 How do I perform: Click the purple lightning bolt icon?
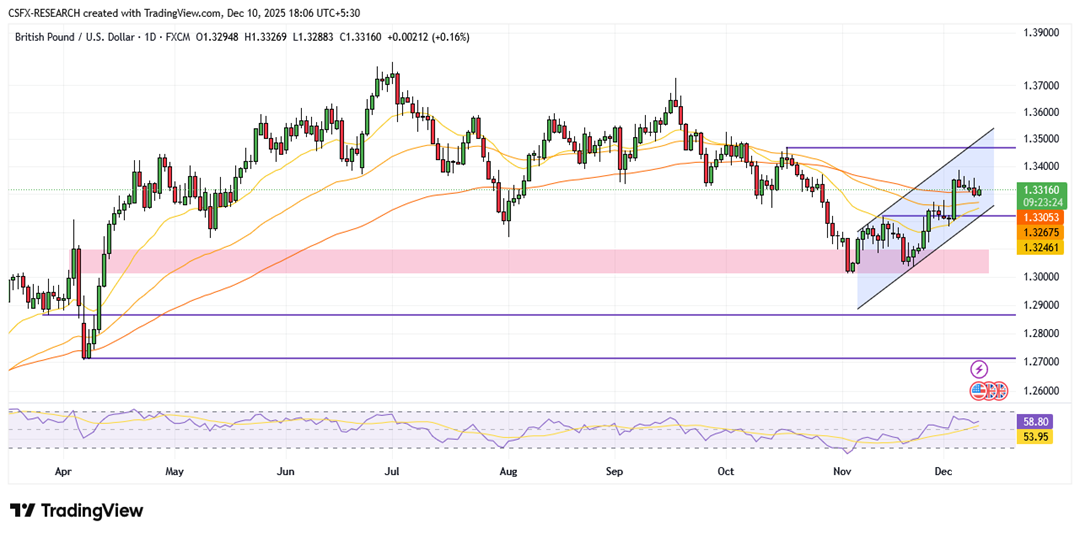coord(979,369)
